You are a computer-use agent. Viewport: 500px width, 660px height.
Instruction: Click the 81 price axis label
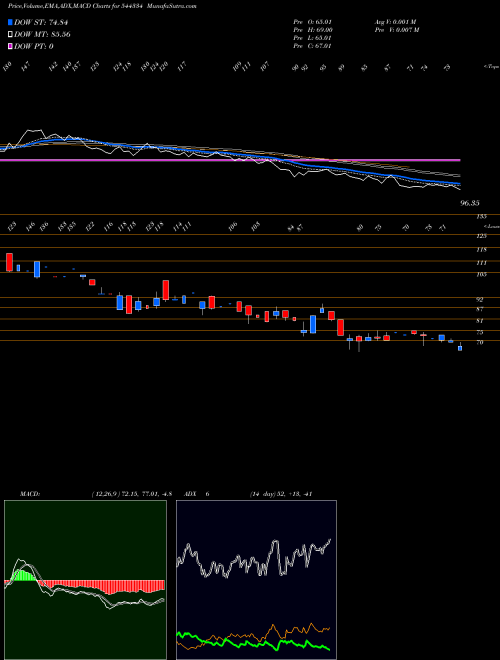click(480, 321)
